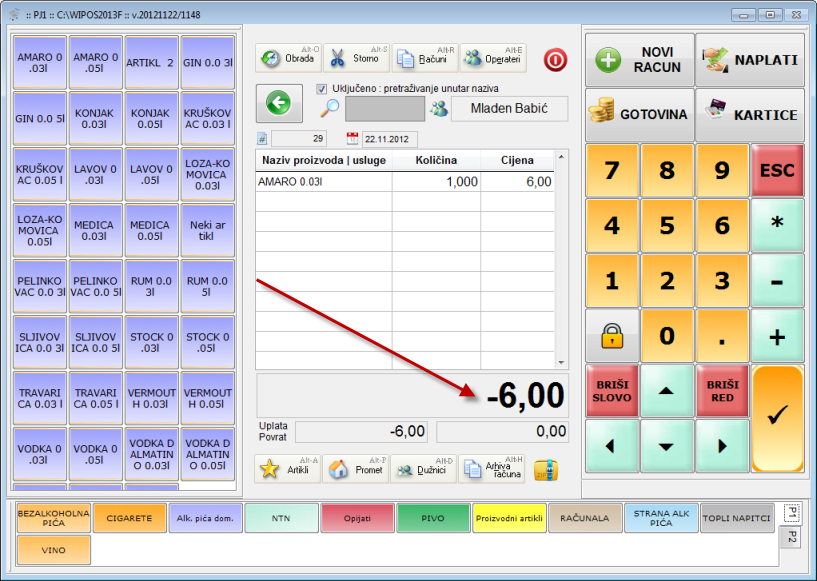
Task: Click the NAPLATI button
Action: point(749,60)
